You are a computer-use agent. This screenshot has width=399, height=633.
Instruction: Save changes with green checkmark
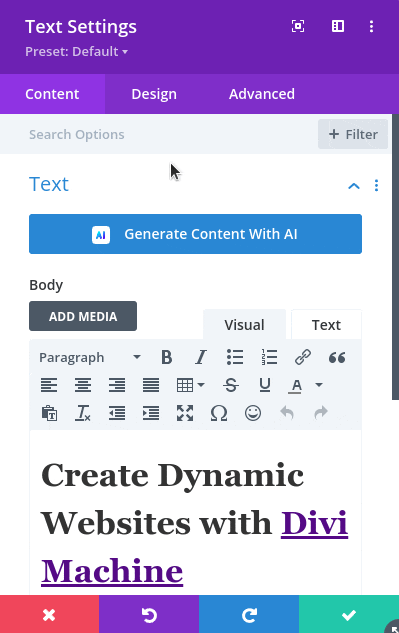(349, 615)
